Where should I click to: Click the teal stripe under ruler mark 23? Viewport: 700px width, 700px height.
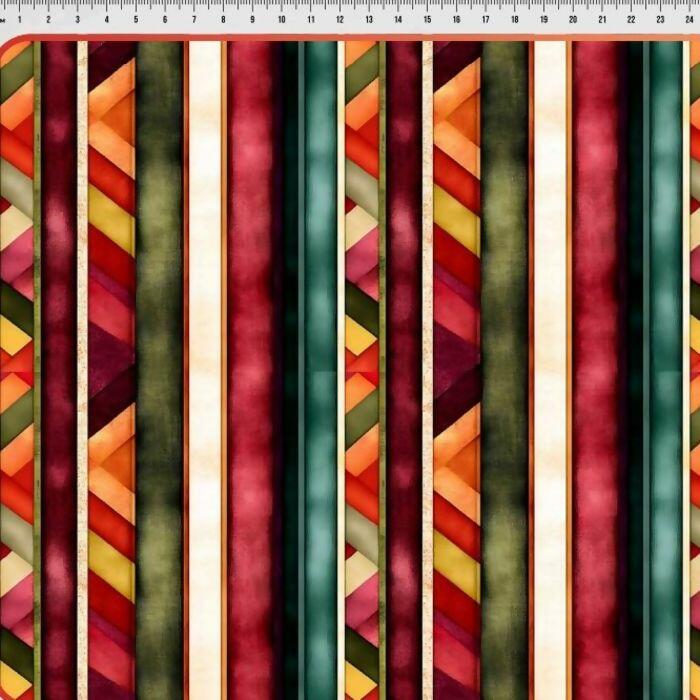tap(665, 350)
